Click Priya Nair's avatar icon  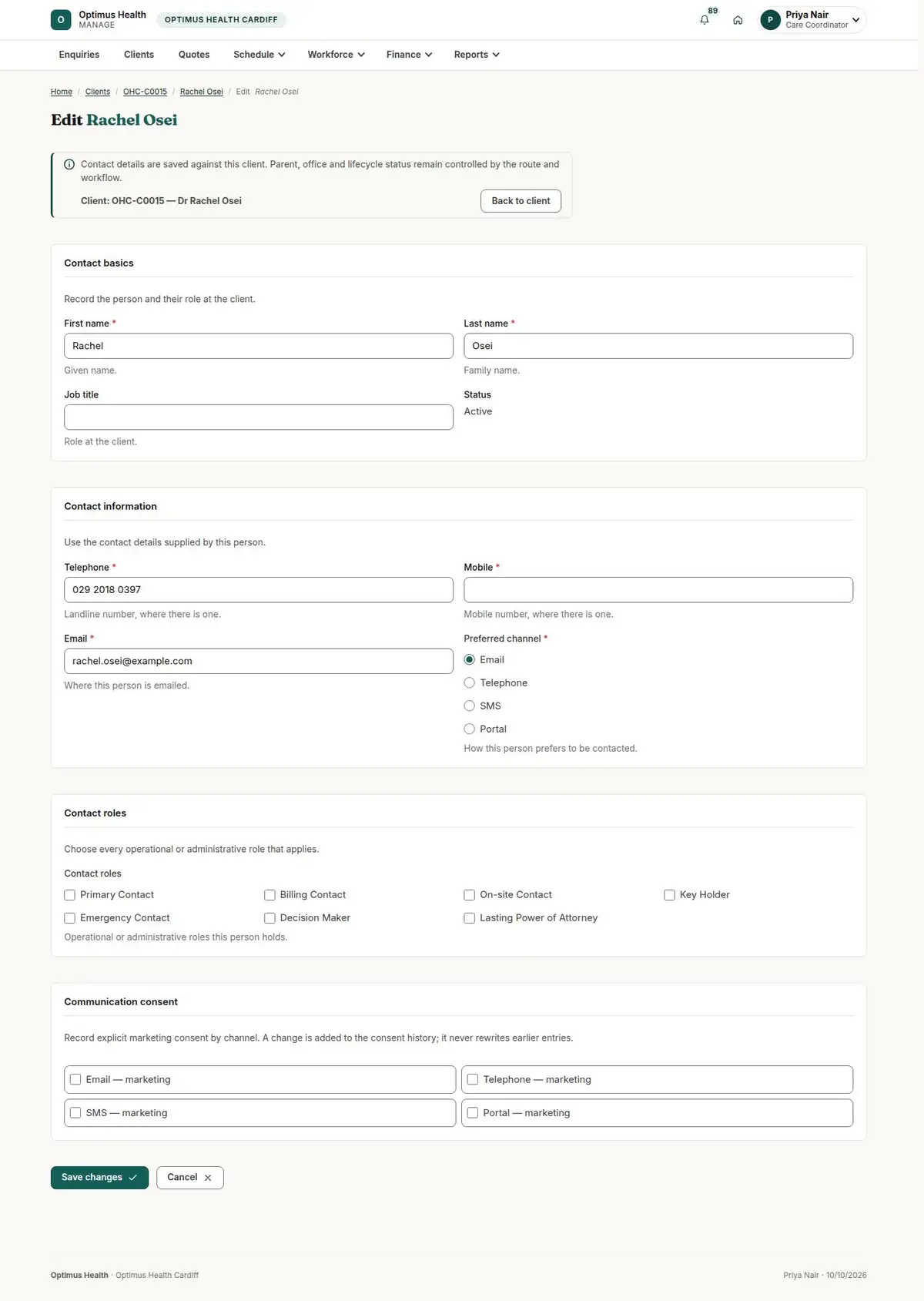[x=770, y=20]
